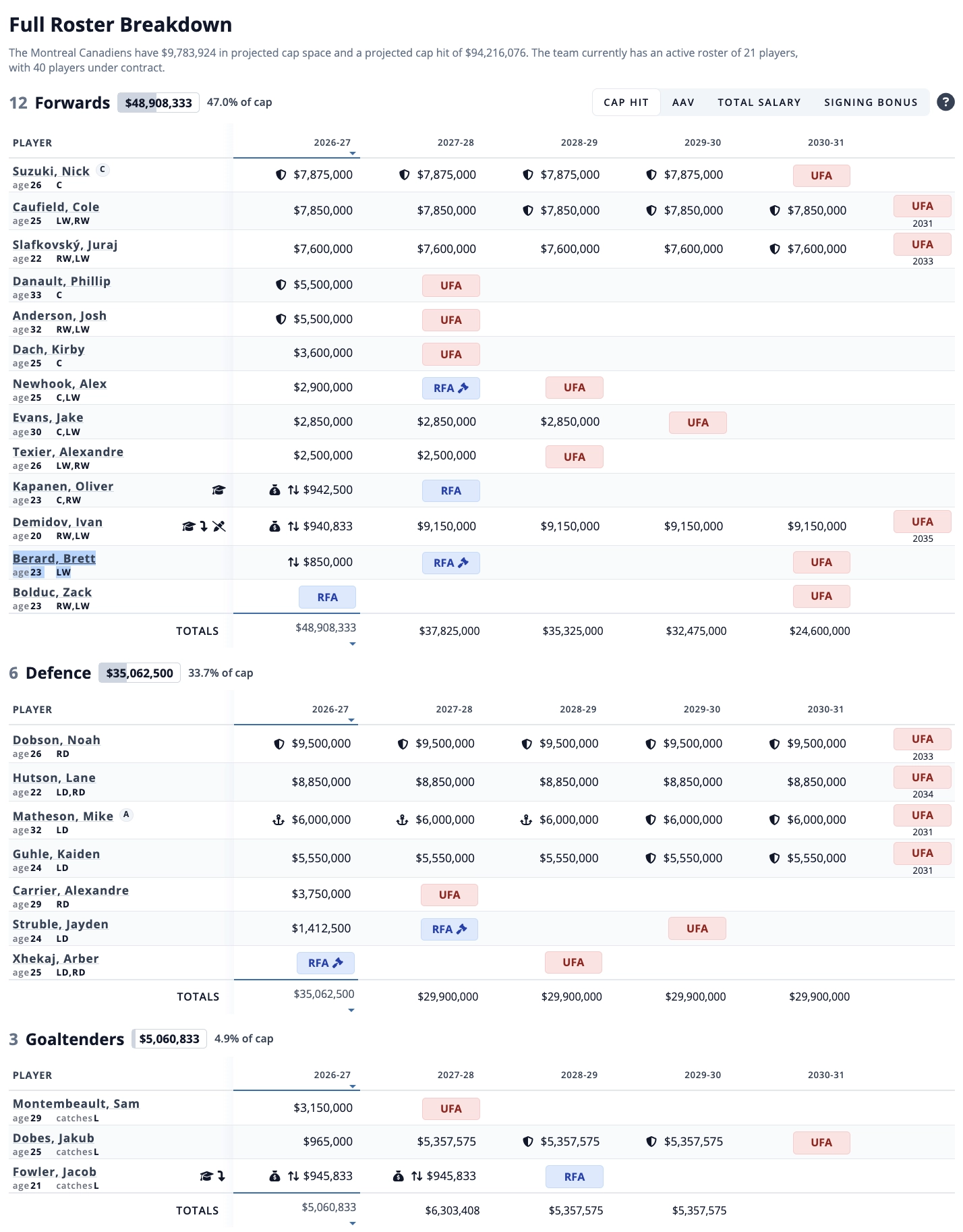The image size is (963, 1232).
Task: Click the 2027-28 column header in Defence
Action: pyautogui.click(x=454, y=709)
